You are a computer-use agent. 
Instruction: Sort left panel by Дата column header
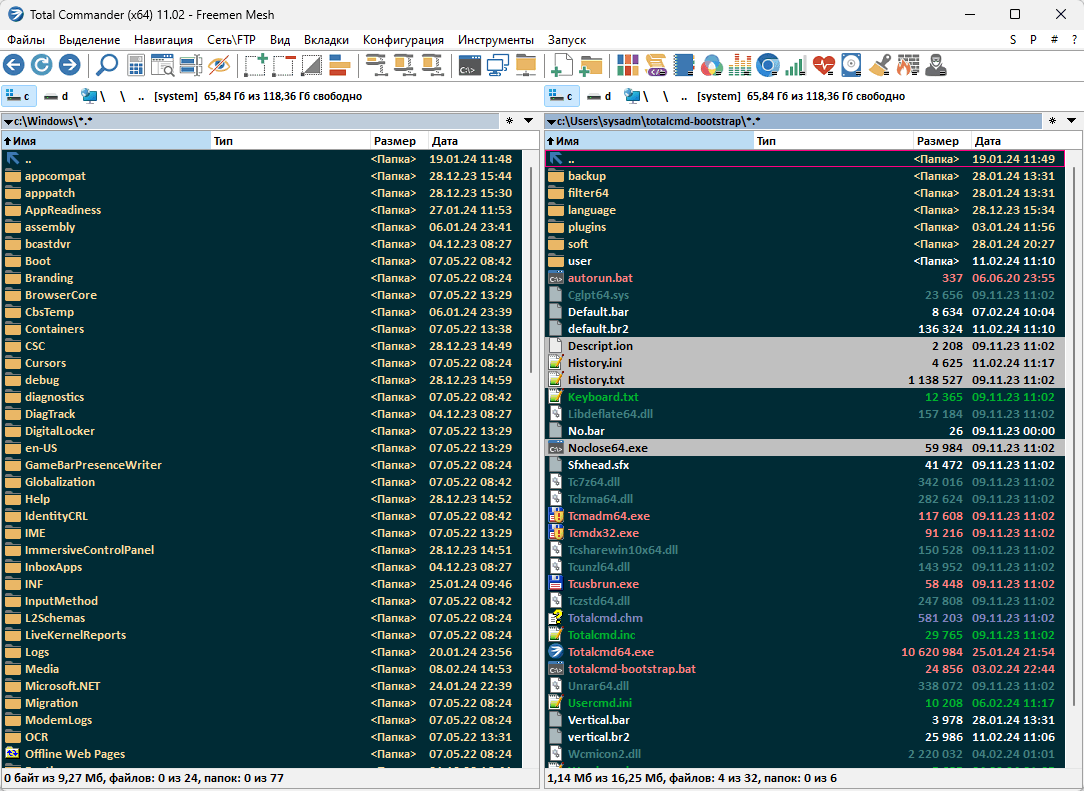click(x=445, y=141)
